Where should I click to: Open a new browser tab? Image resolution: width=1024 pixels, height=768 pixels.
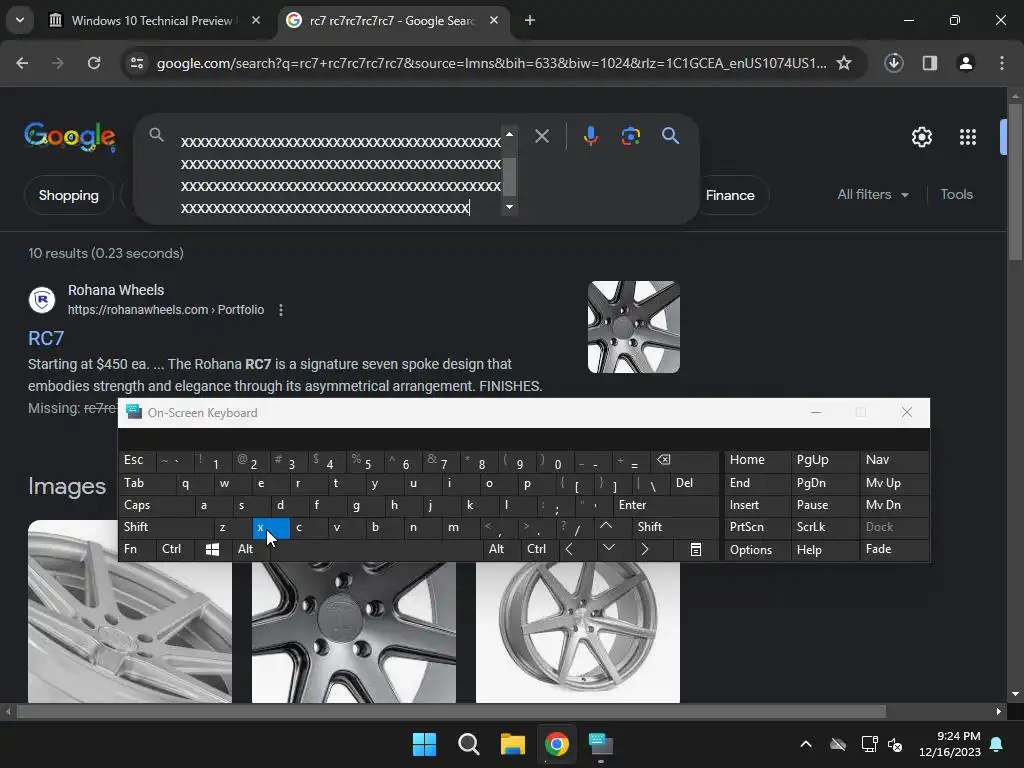coord(530,20)
